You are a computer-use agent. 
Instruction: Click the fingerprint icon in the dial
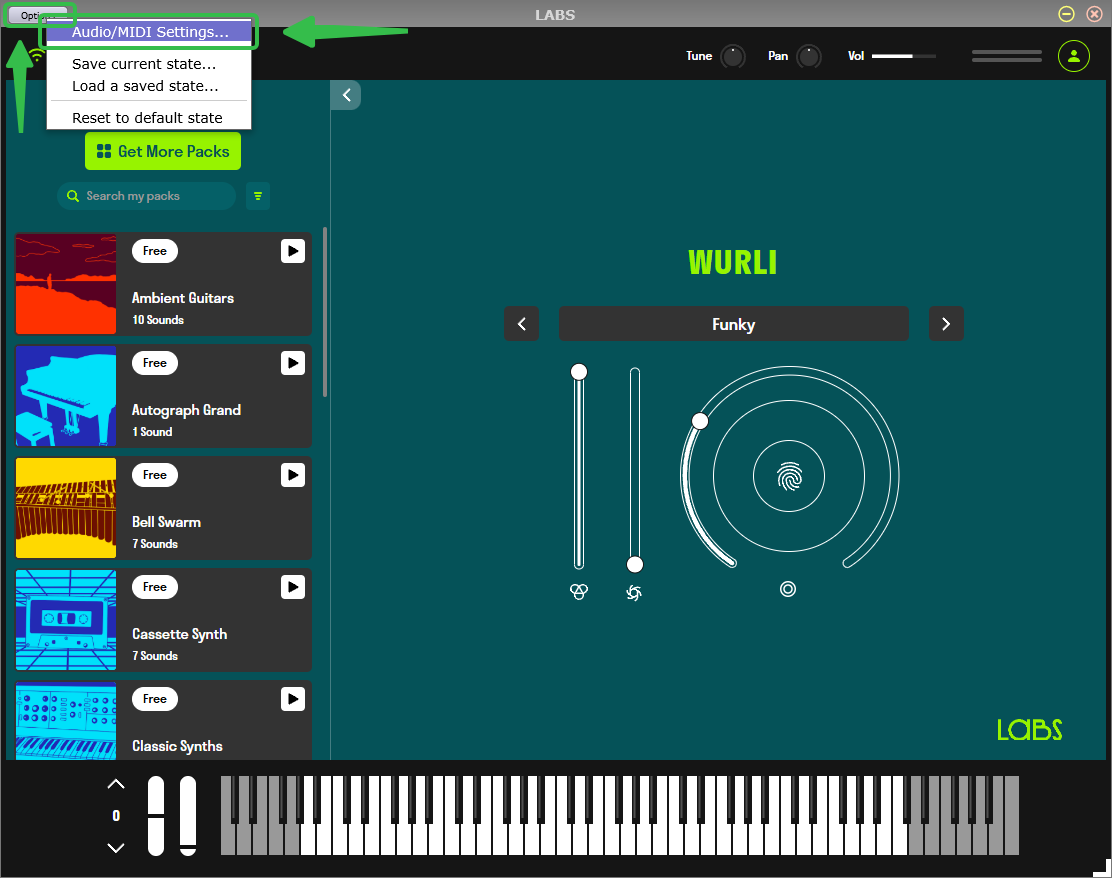click(789, 477)
